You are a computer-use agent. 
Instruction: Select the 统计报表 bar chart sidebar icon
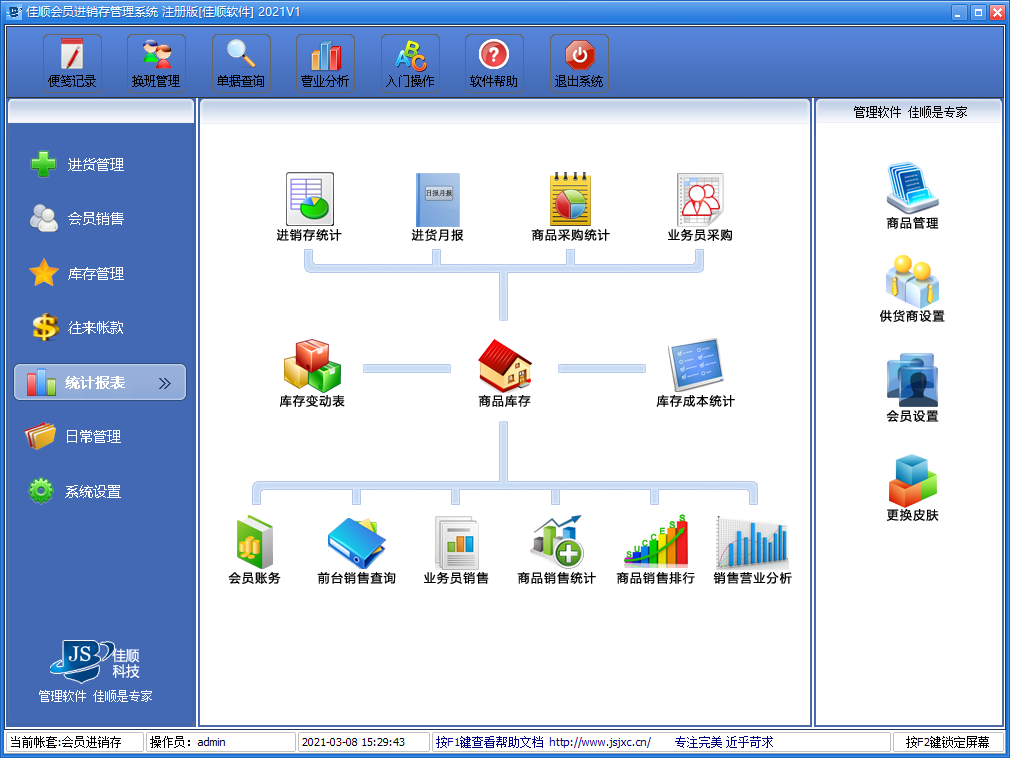tap(41, 383)
